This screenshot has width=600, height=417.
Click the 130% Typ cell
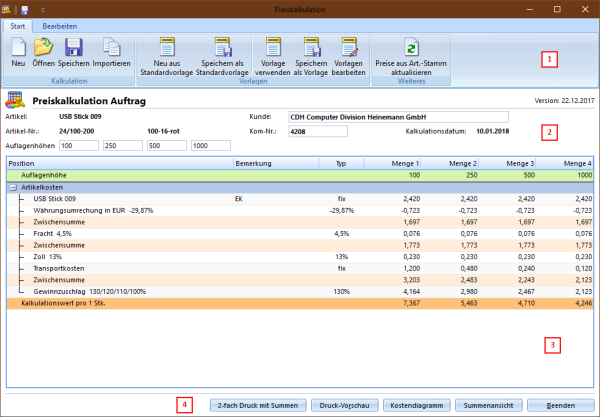341,292
